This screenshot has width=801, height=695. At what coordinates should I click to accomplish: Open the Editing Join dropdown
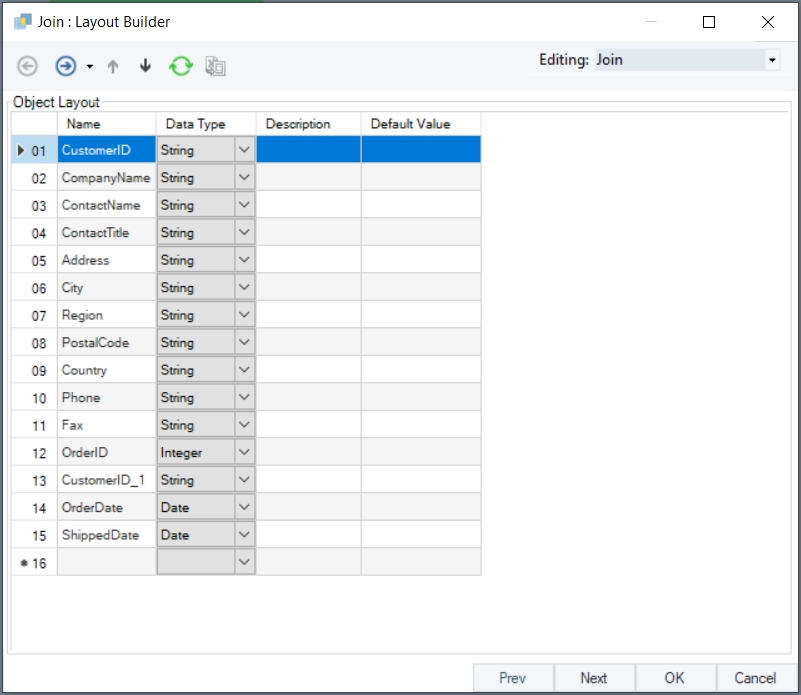[x=771, y=60]
